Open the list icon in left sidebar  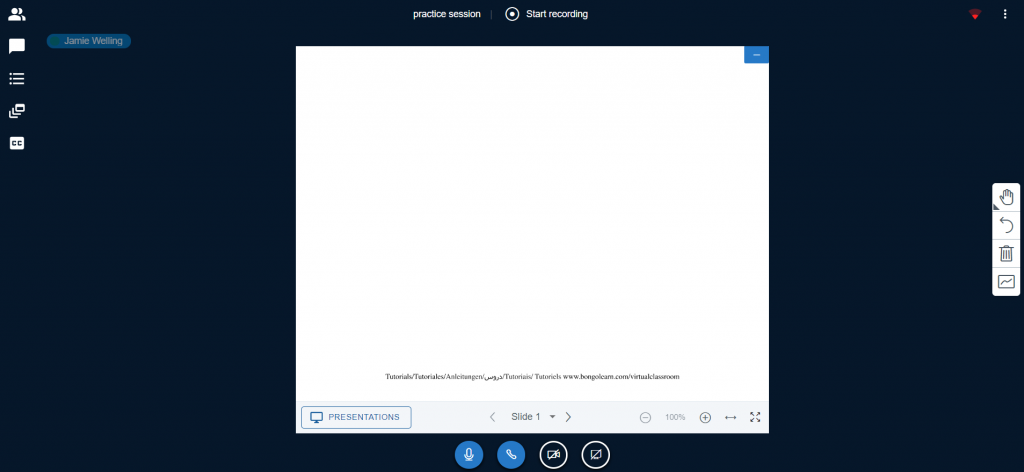point(16,78)
